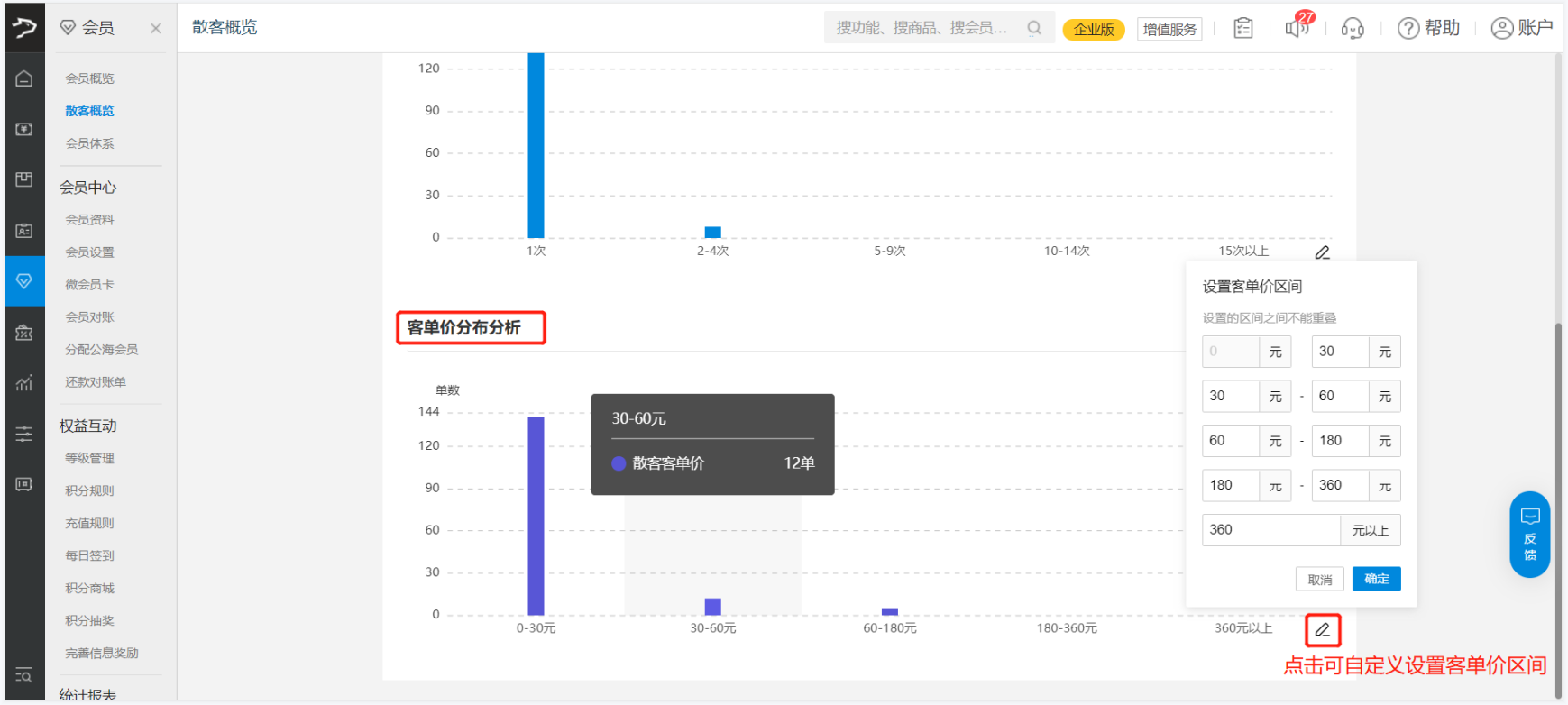Viewport: 1568px width, 705px height.
Task: Confirm range settings with 确定 button
Action: 1376,579
